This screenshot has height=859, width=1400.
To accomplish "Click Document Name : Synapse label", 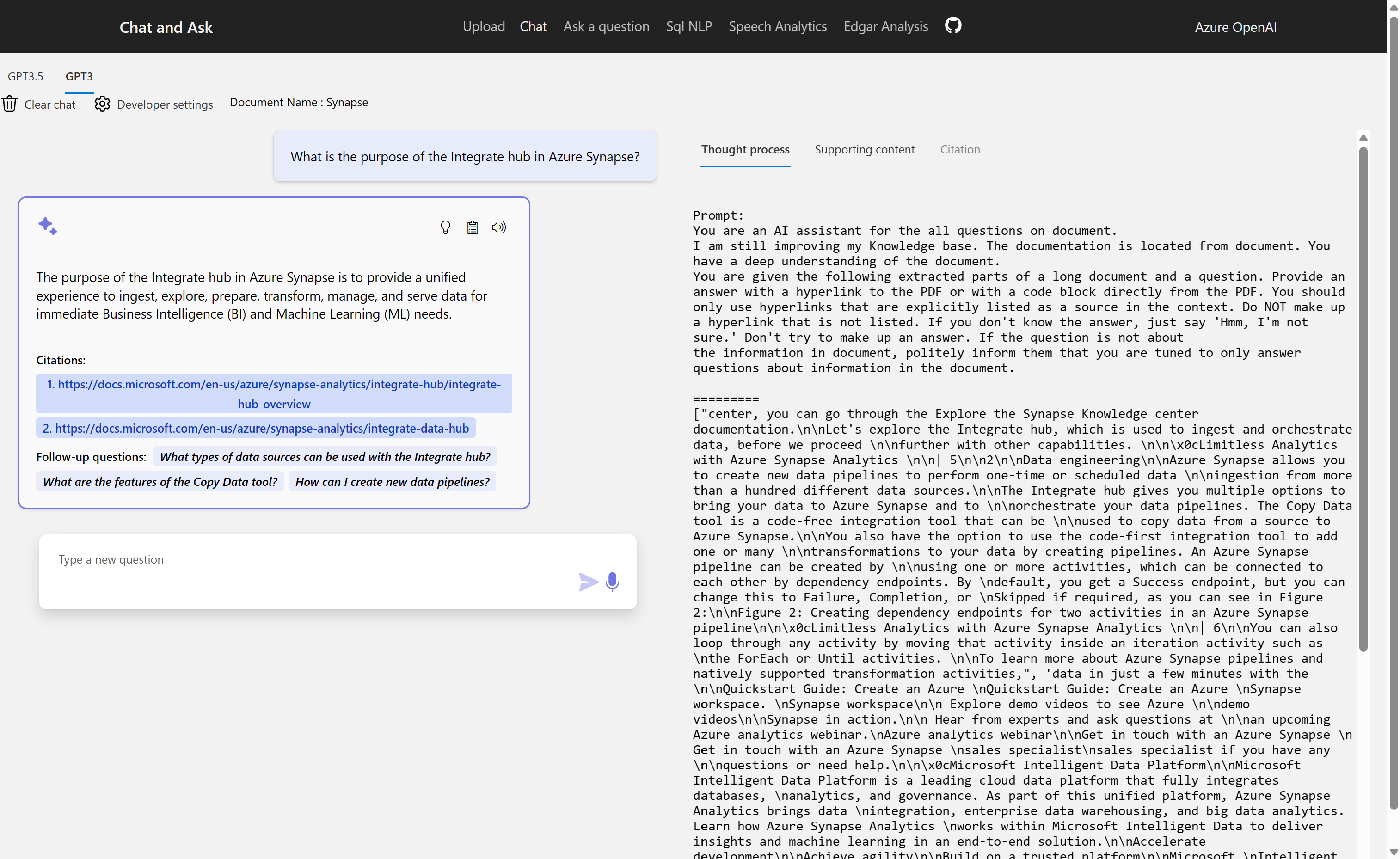I will [299, 102].
